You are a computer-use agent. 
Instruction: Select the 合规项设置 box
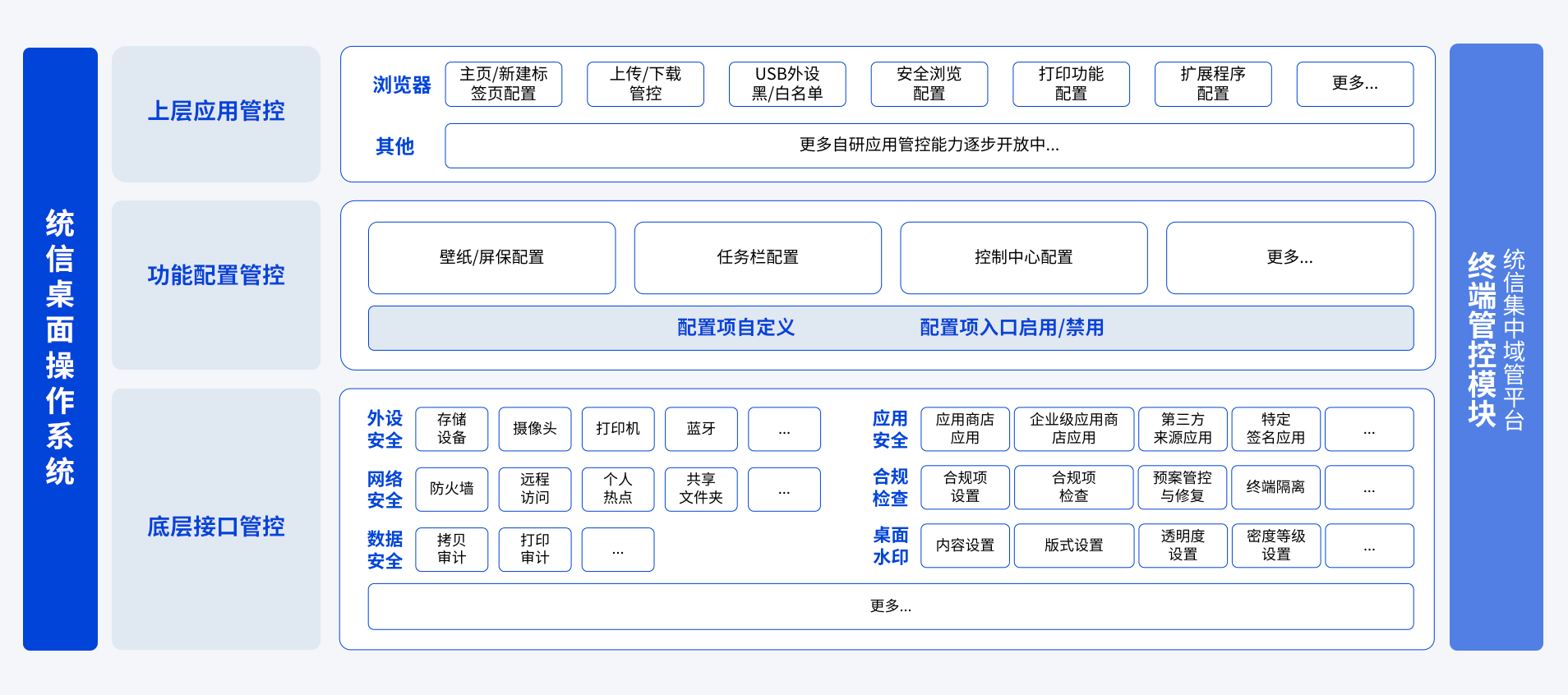pyautogui.click(x=965, y=487)
